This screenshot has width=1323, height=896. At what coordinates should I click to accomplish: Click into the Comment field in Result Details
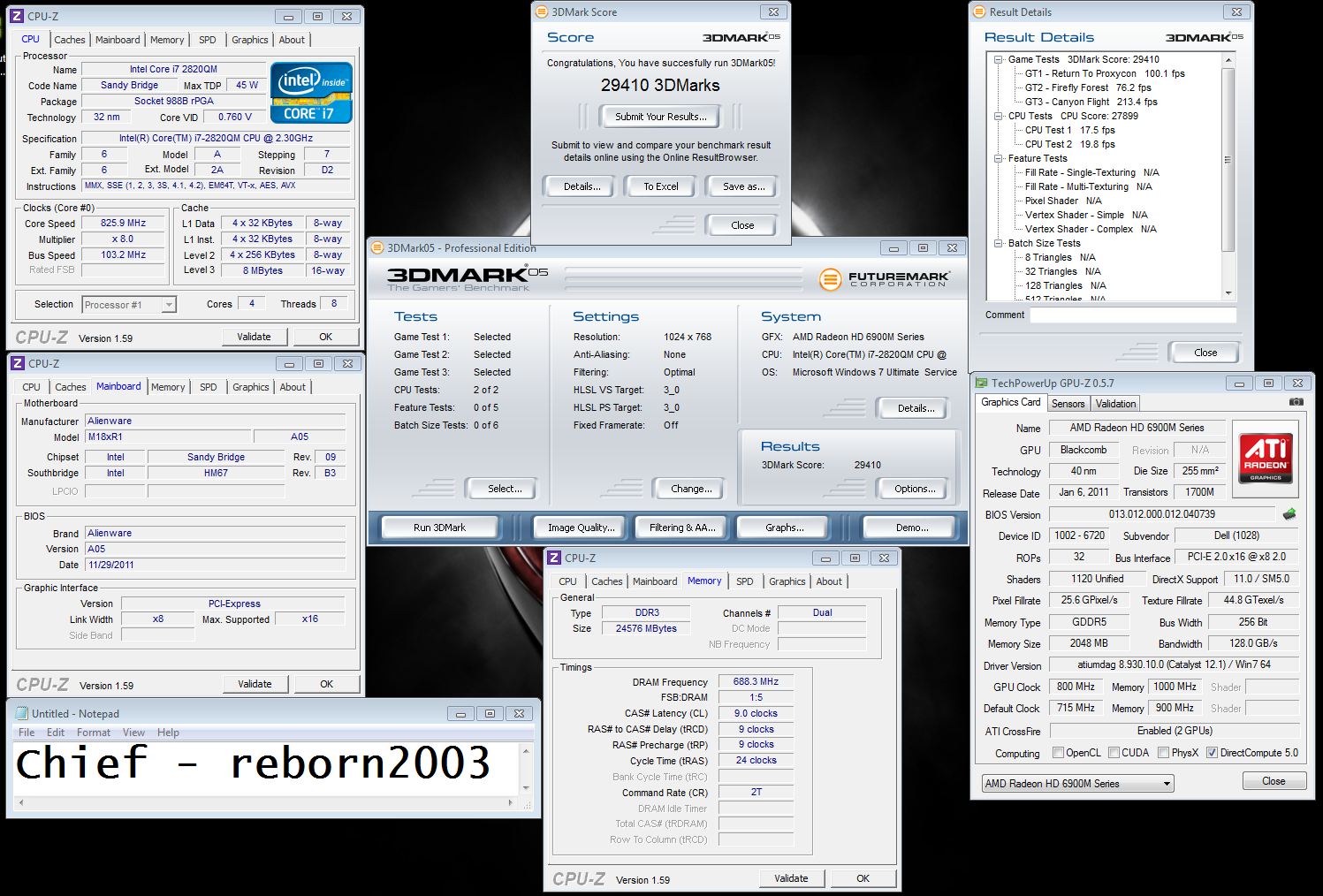pyautogui.click(x=1133, y=315)
